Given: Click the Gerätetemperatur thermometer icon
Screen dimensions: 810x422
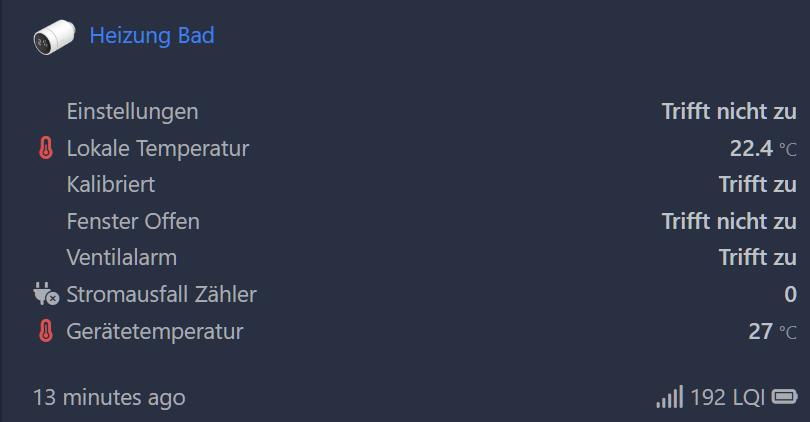Looking at the screenshot, I should pyautogui.click(x=46, y=331).
